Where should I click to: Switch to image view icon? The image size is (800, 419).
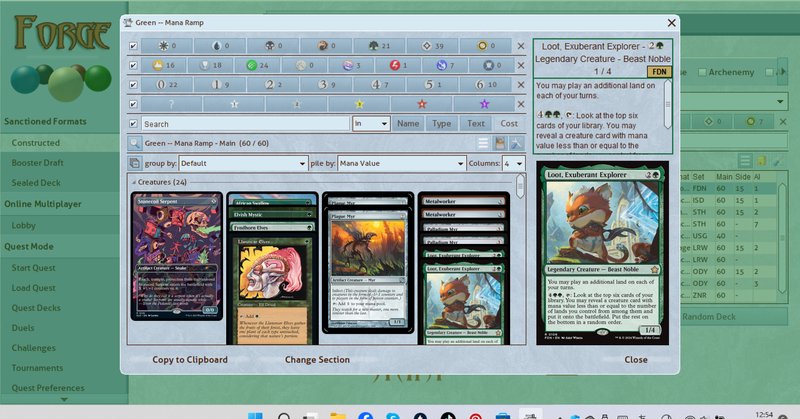499,143
